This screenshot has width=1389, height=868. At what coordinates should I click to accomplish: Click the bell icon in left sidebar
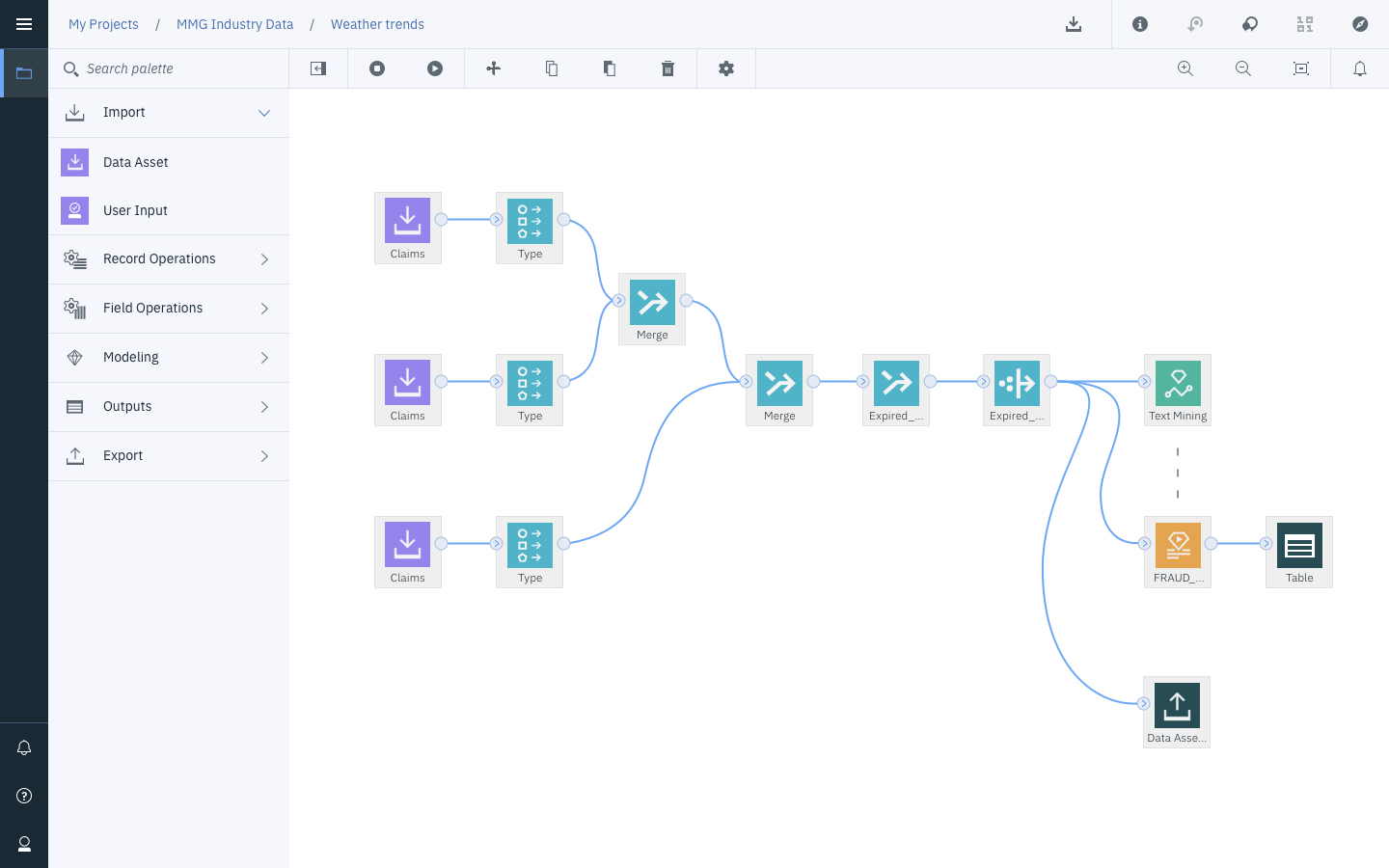pyautogui.click(x=24, y=747)
